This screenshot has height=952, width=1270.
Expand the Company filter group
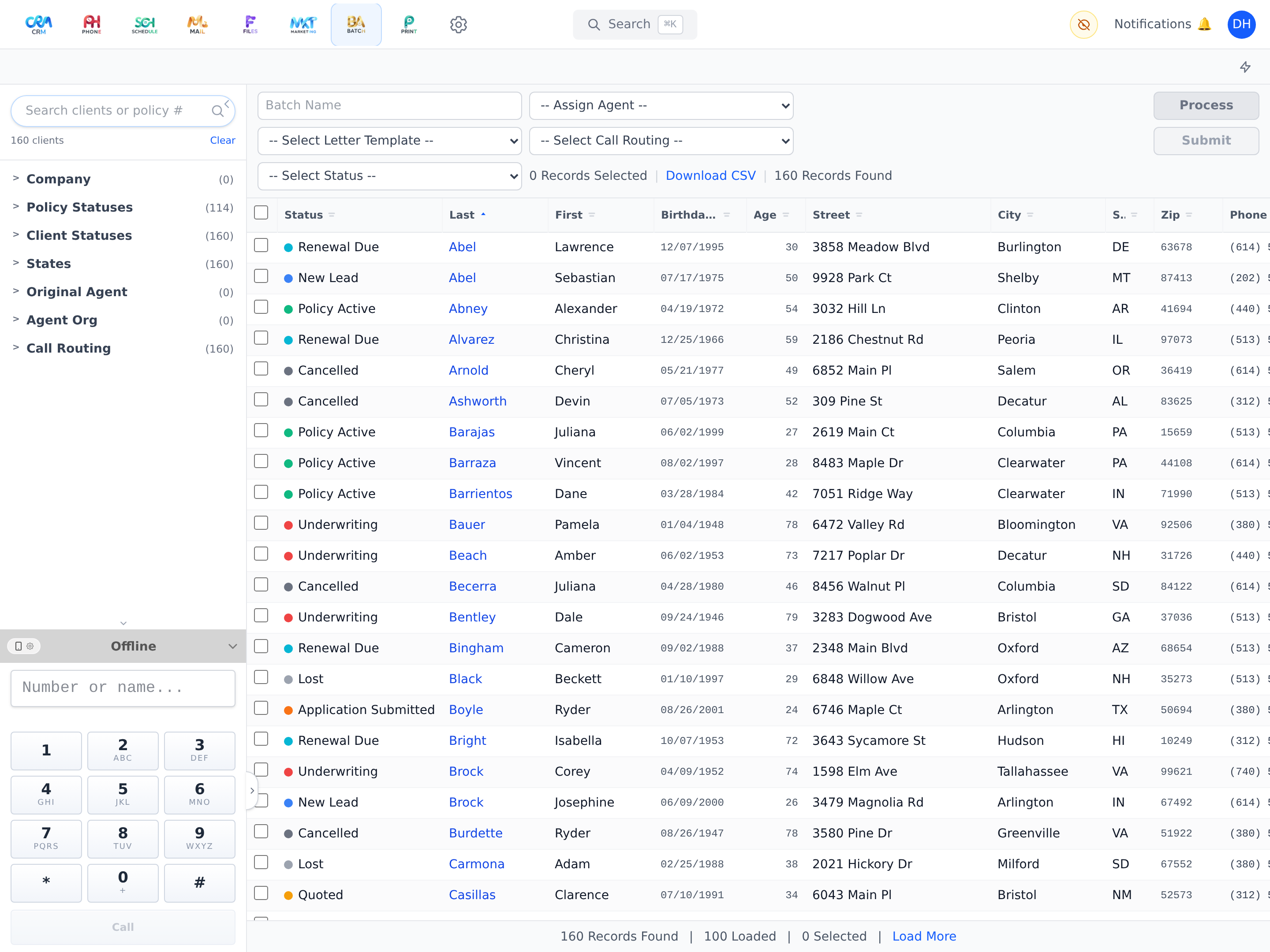(x=122, y=179)
